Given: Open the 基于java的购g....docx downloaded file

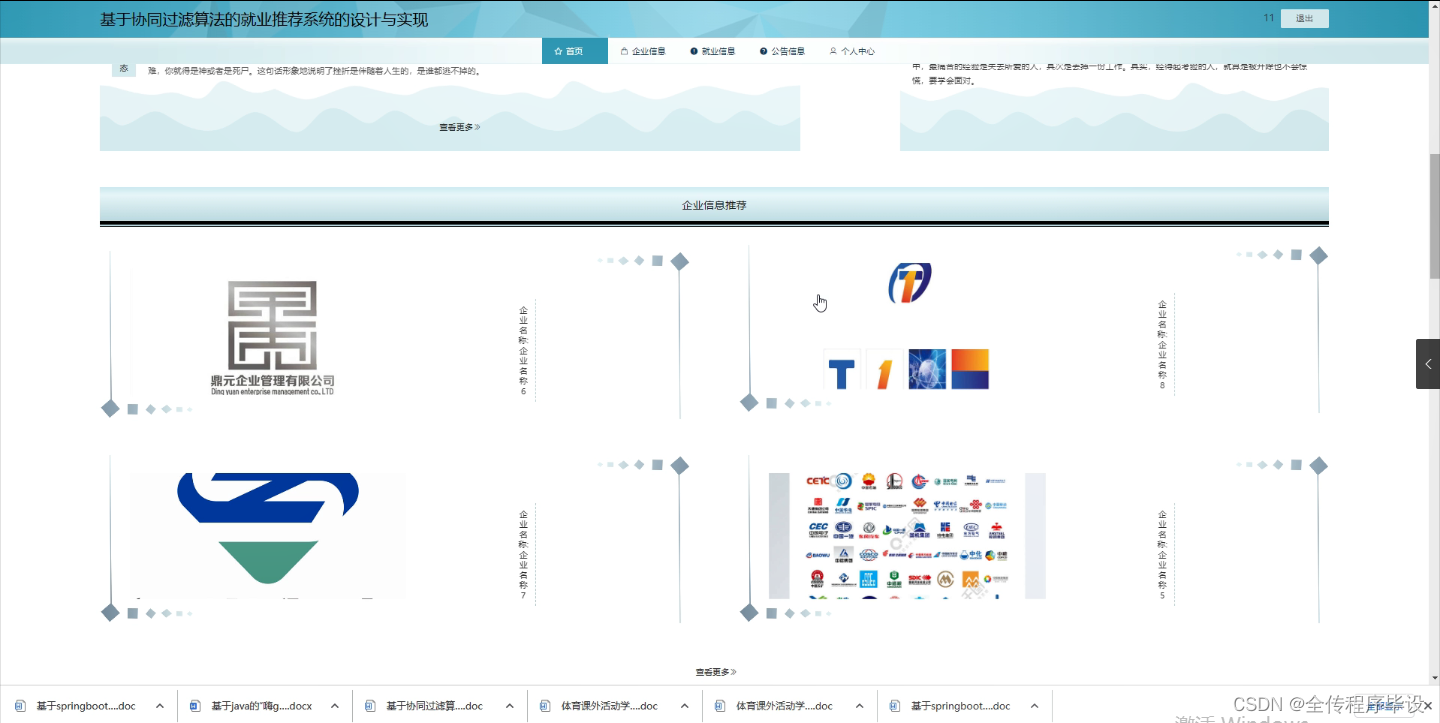Looking at the screenshot, I should pyautogui.click(x=262, y=705).
